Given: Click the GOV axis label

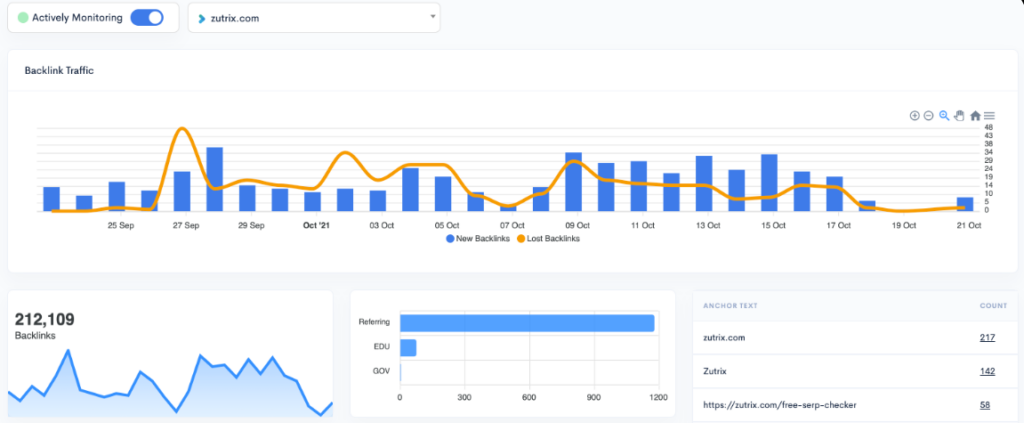Looking at the screenshot, I should 382,371.
